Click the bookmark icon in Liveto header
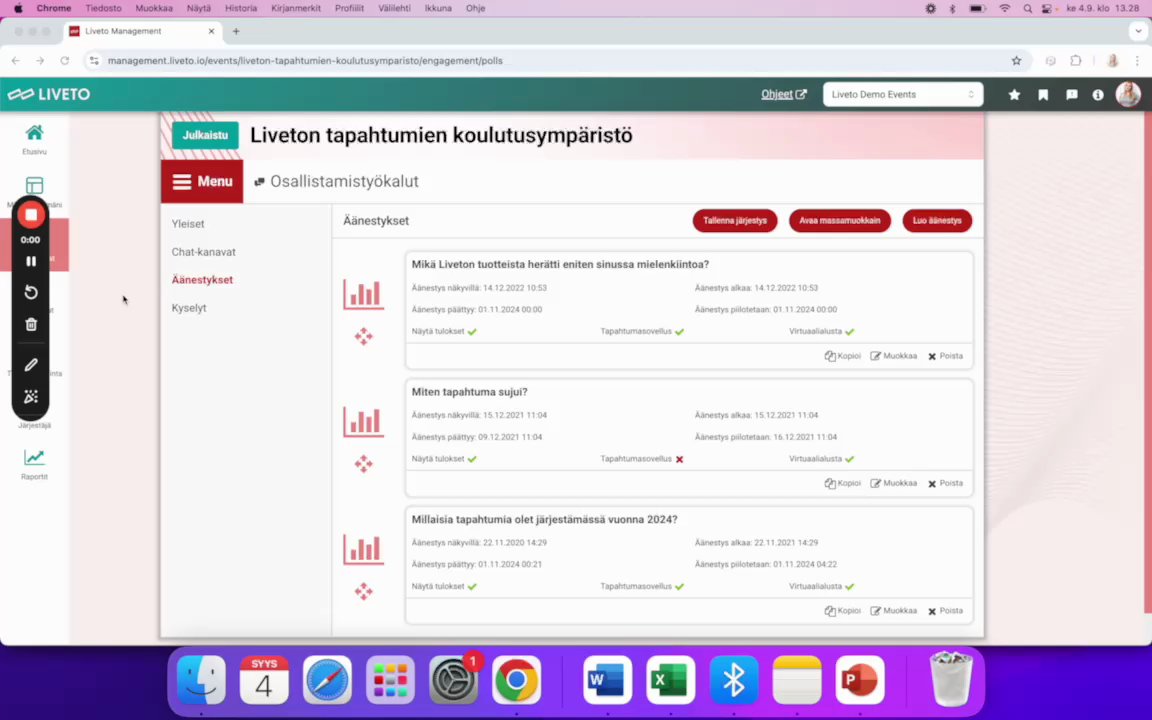This screenshot has height=720, width=1152. point(1043,95)
